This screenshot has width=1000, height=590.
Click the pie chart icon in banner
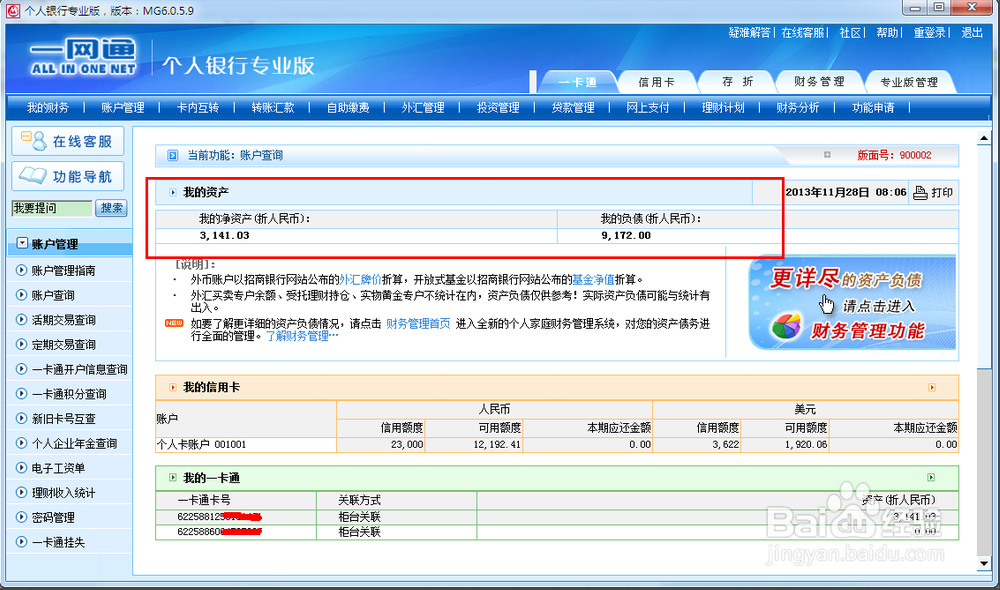(x=785, y=326)
